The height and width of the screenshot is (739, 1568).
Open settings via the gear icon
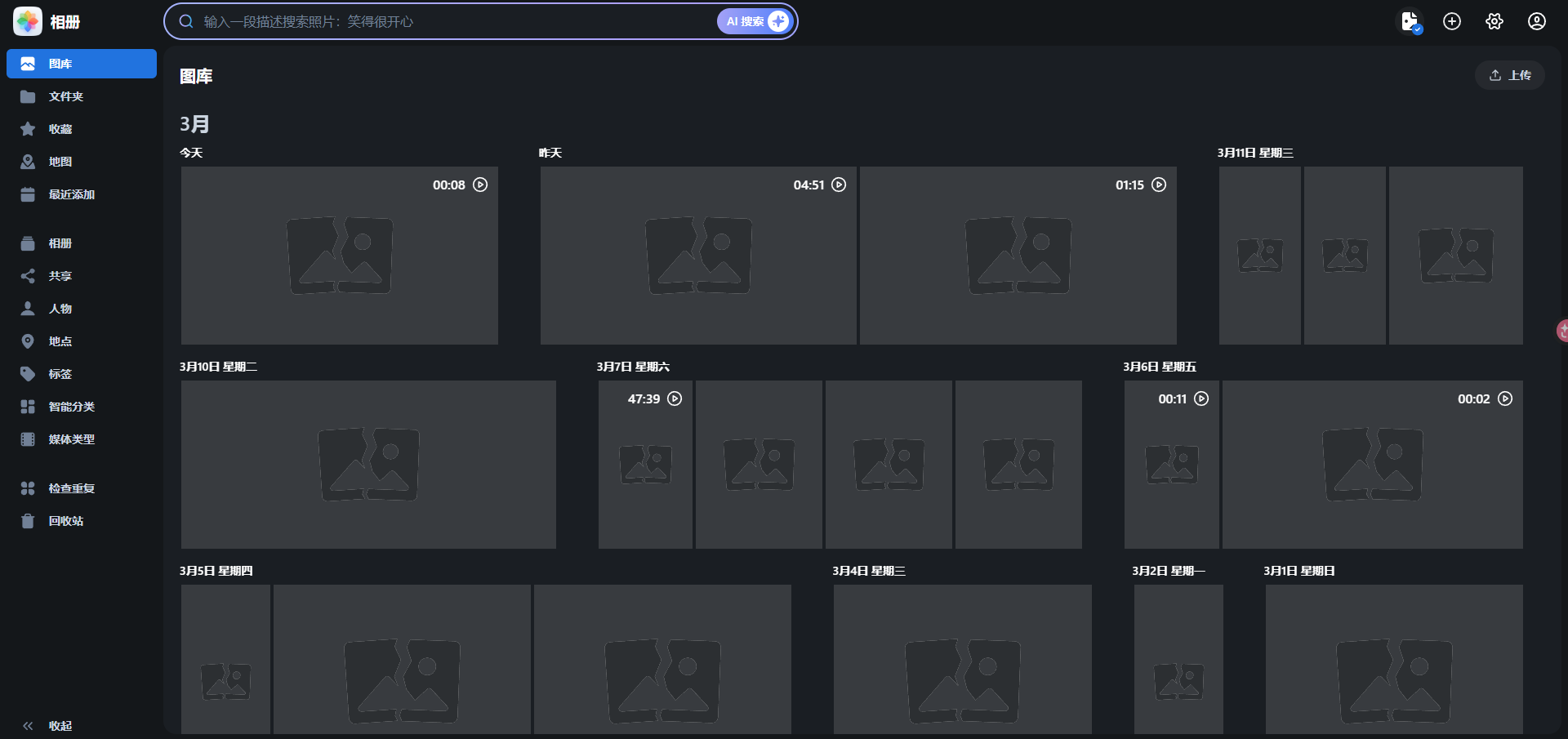pyautogui.click(x=1494, y=21)
